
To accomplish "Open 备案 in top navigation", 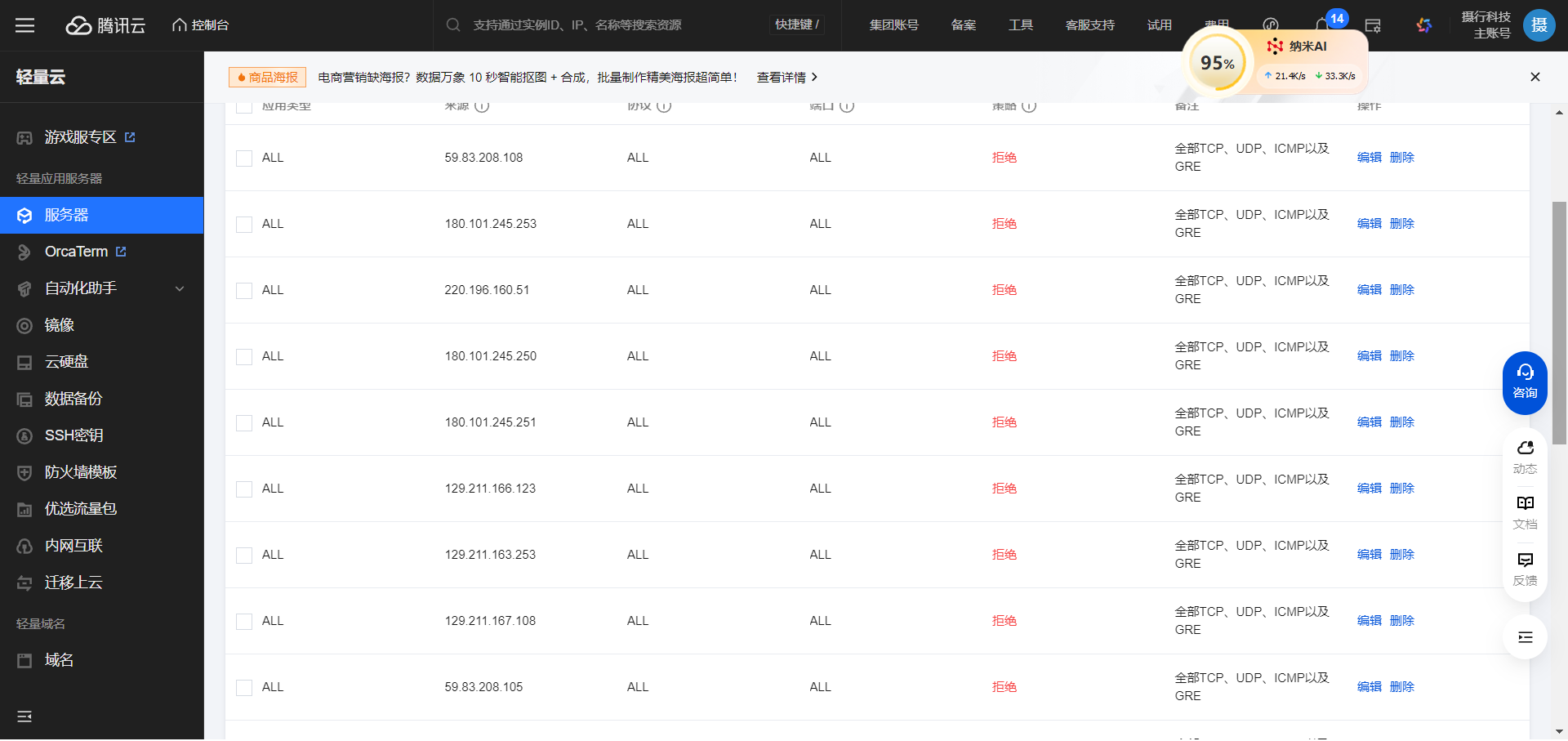I will [x=964, y=25].
